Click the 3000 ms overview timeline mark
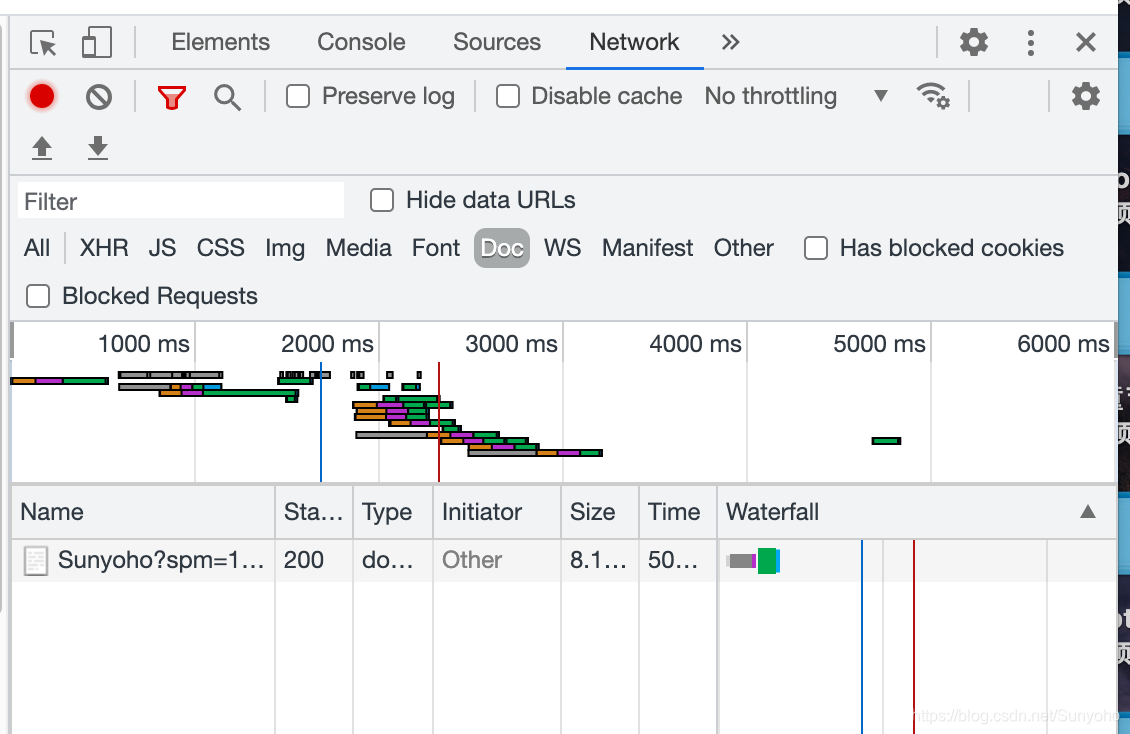 click(511, 344)
